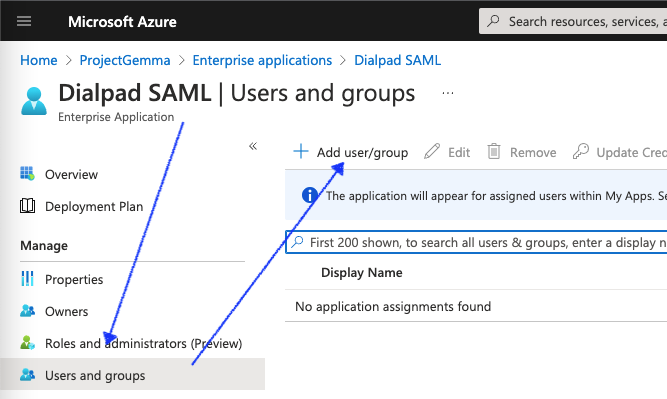Viewport: 667px width, 399px height.
Task: Open the Dialpad SAML breadcrumb
Action: [x=397, y=60]
